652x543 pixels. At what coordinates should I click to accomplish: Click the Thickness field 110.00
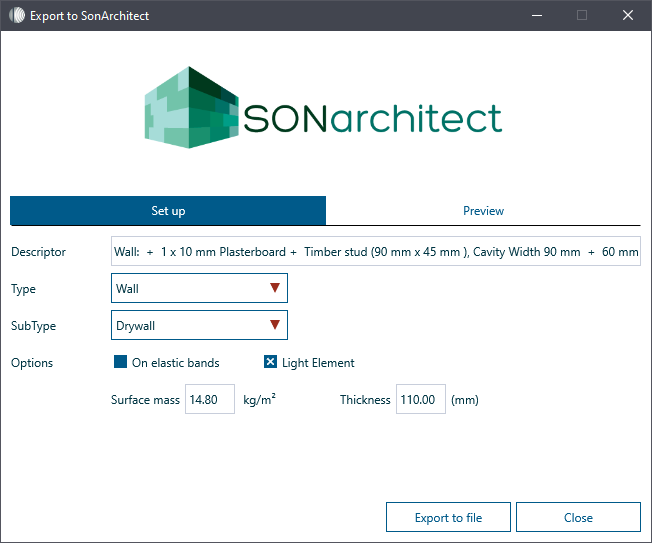point(420,399)
